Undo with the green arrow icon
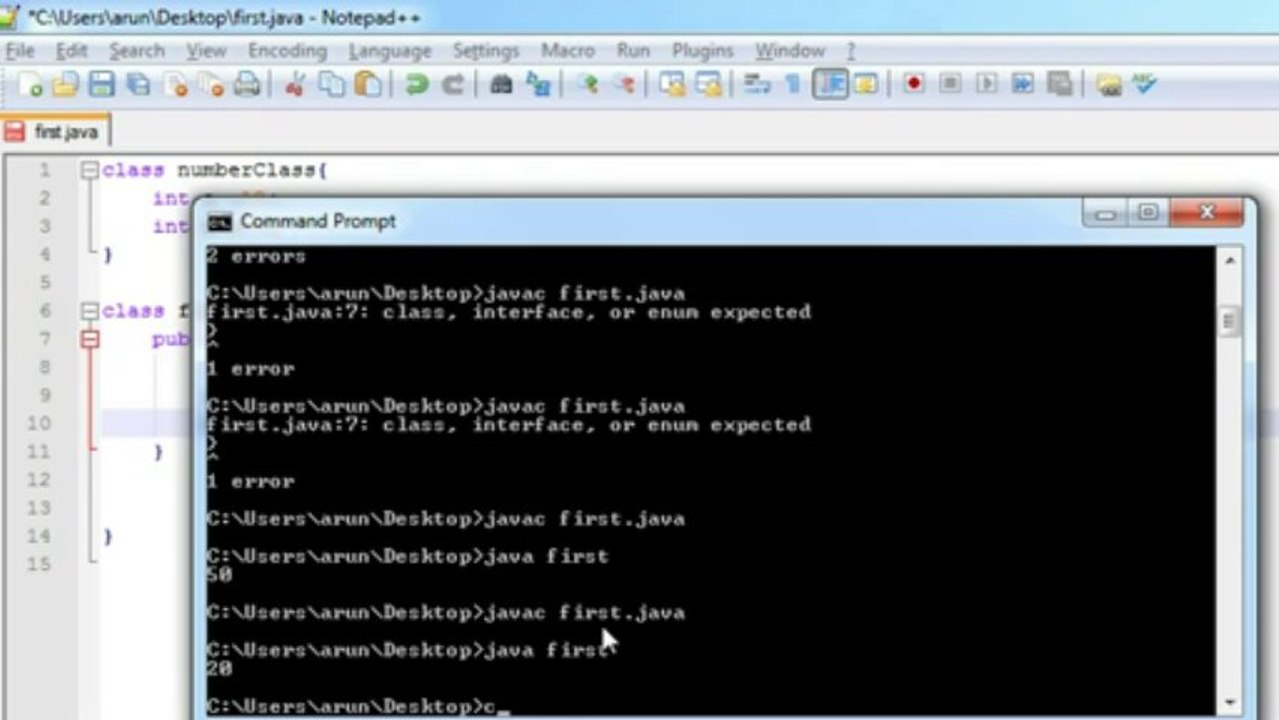The height and width of the screenshot is (720, 1279). (x=416, y=85)
